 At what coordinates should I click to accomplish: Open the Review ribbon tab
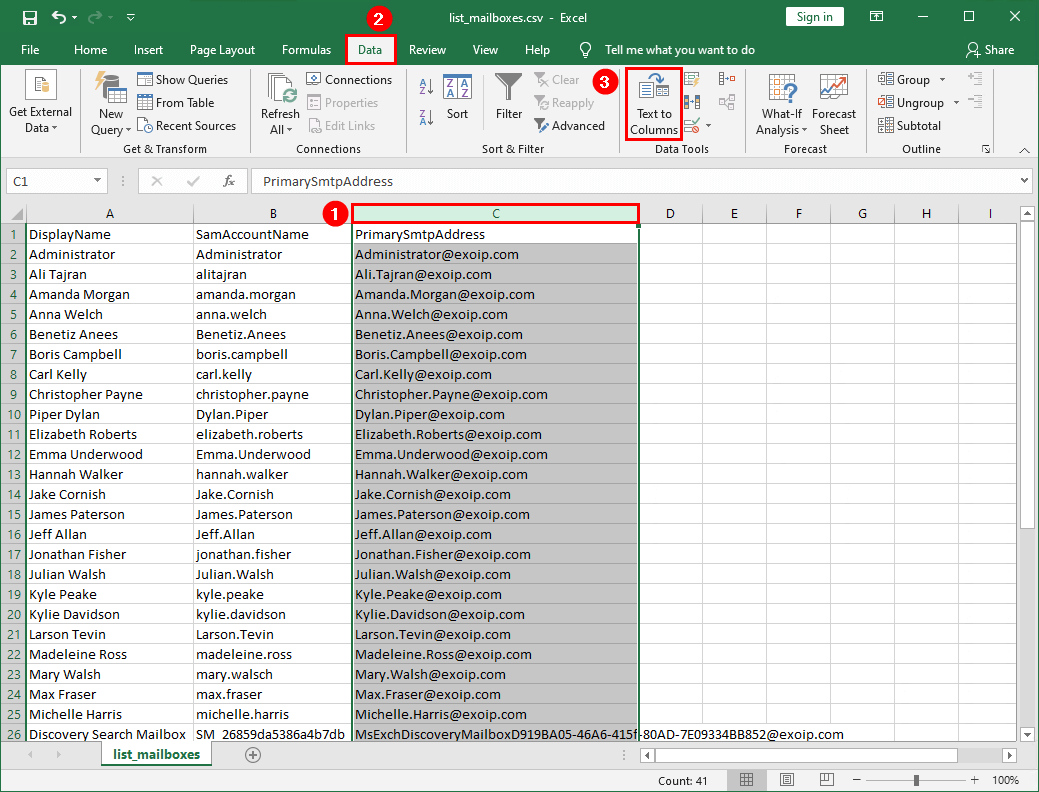point(427,49)
